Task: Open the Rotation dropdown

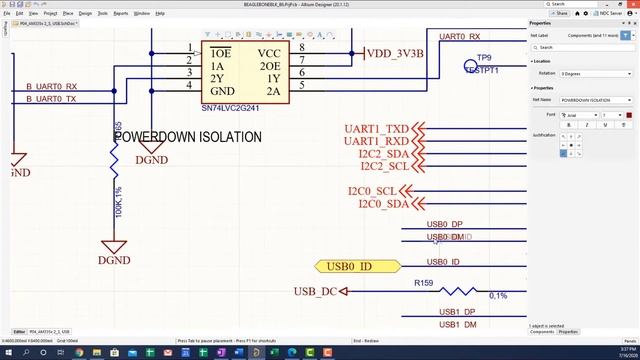Action: point(596,74)
